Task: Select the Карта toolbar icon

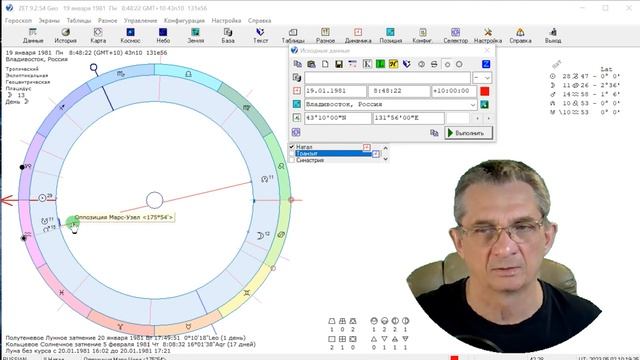Action: [98, 36]
